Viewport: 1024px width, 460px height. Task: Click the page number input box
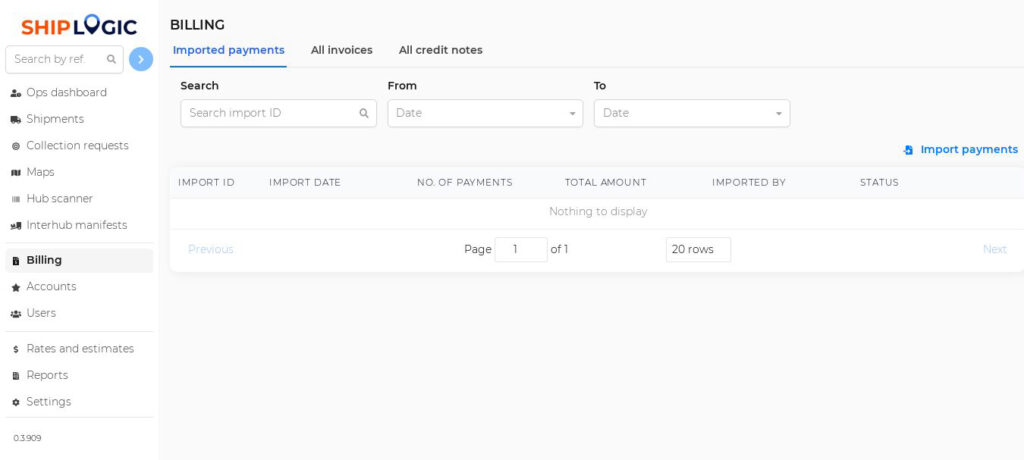(x=520, y=250)
